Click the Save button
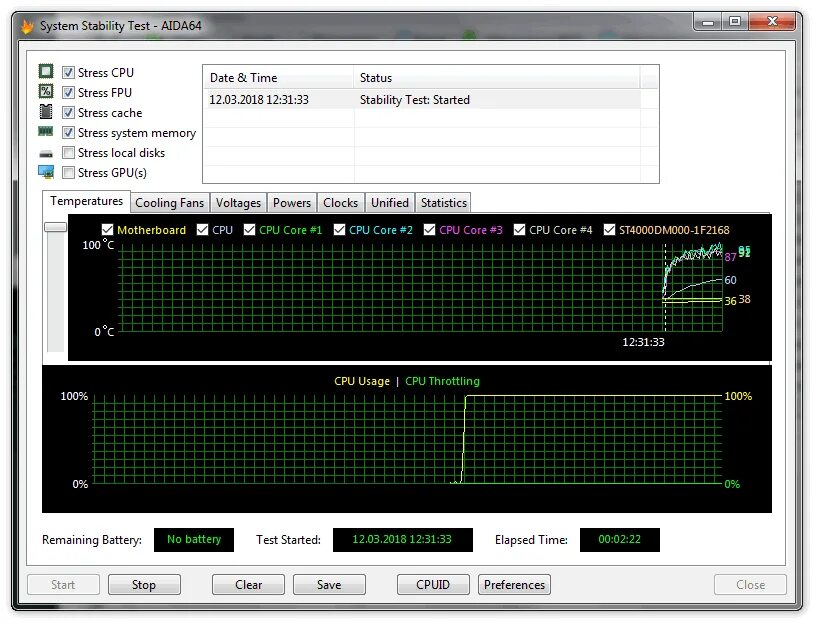Viewport: 814px width, 622px height. coord(329,585)
